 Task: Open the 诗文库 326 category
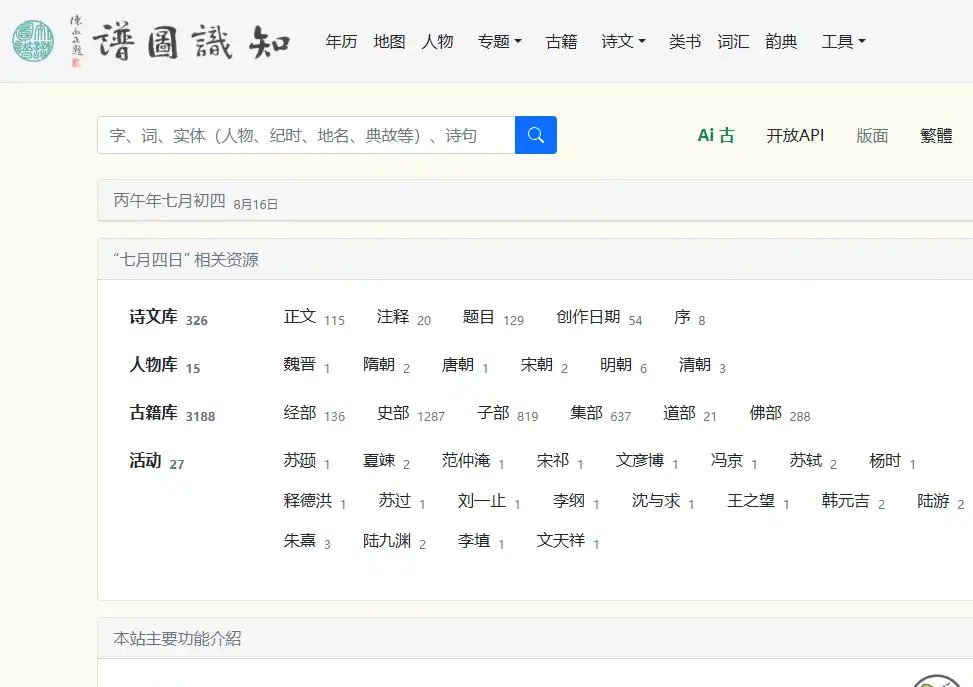coord(168,317)
